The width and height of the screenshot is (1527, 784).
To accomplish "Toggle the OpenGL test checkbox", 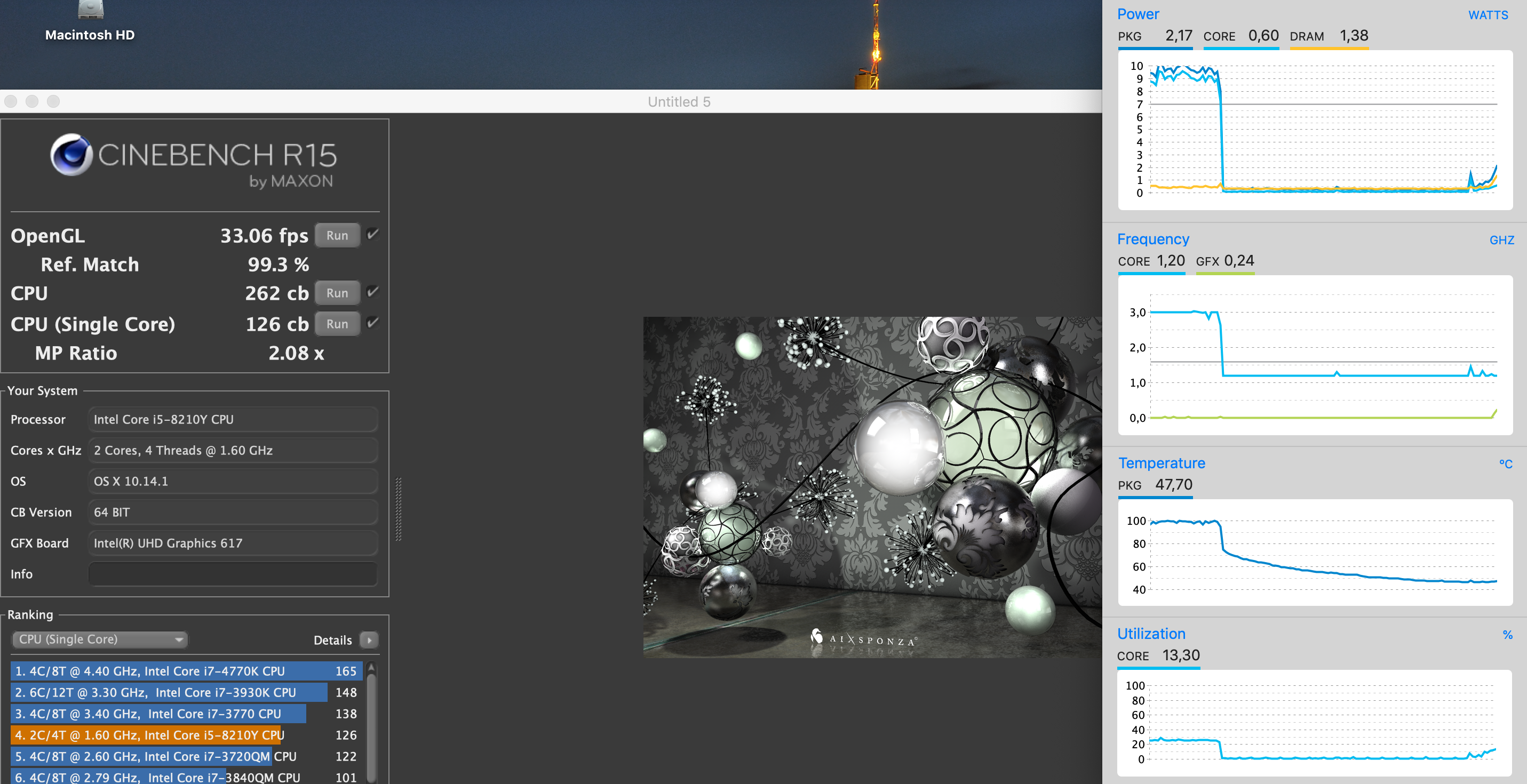I will click(x=372, y=235).
